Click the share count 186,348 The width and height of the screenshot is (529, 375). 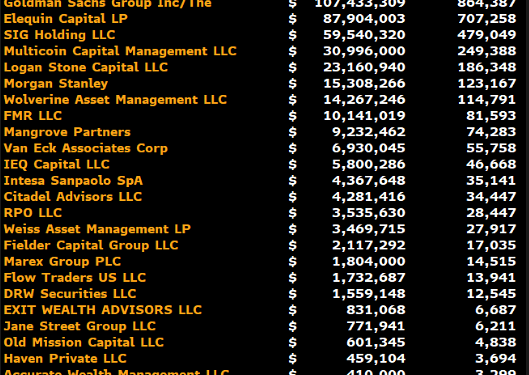pyautogui.click(x=486, y=67)
